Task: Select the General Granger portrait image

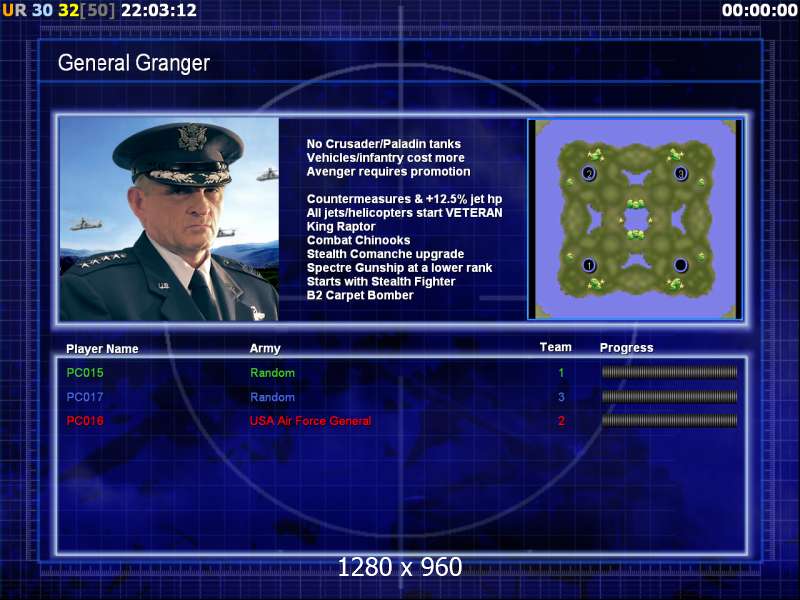Action: [169, 219]
